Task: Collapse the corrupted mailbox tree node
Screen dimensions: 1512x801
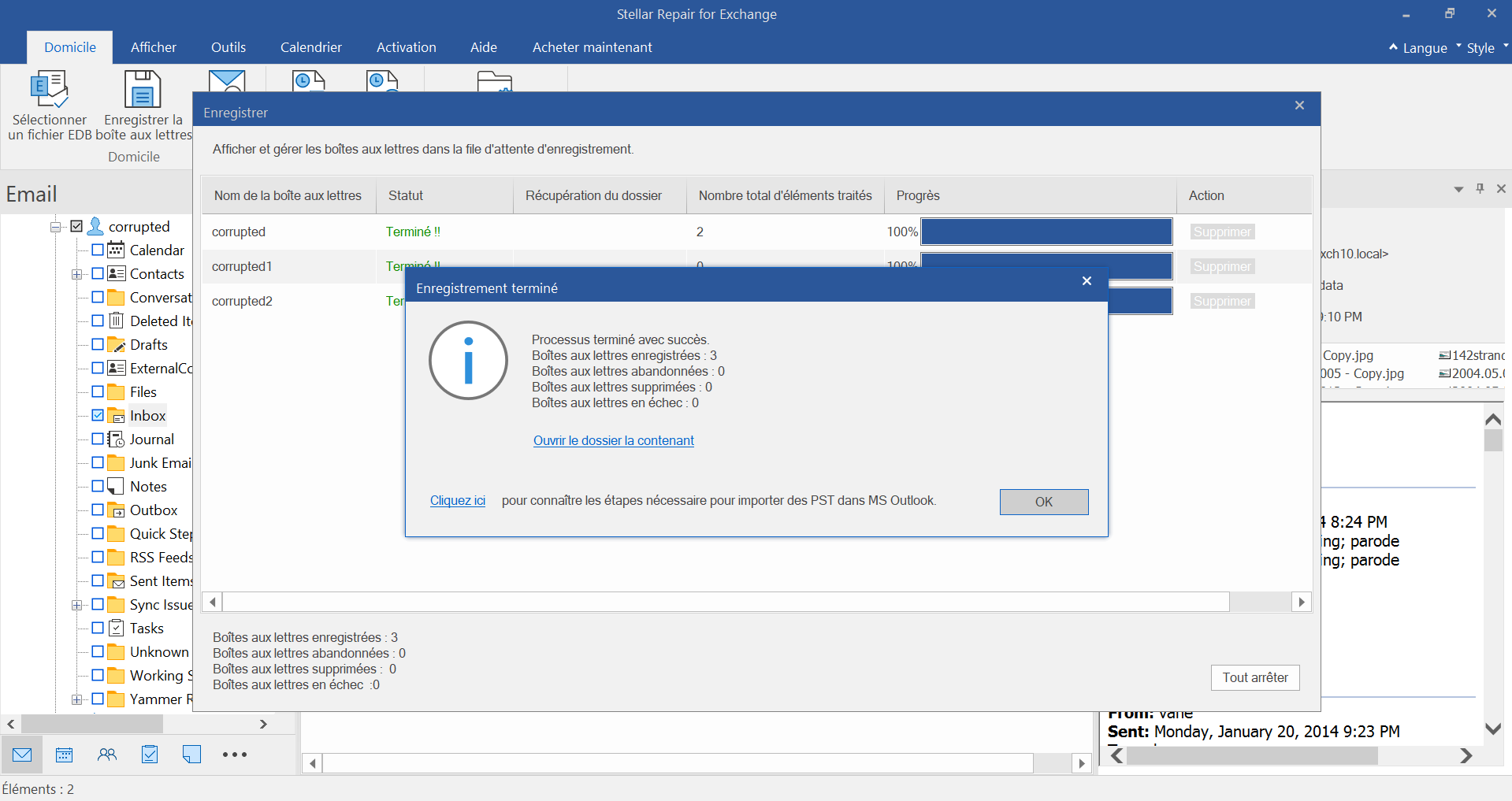Action: coord(56,227)
